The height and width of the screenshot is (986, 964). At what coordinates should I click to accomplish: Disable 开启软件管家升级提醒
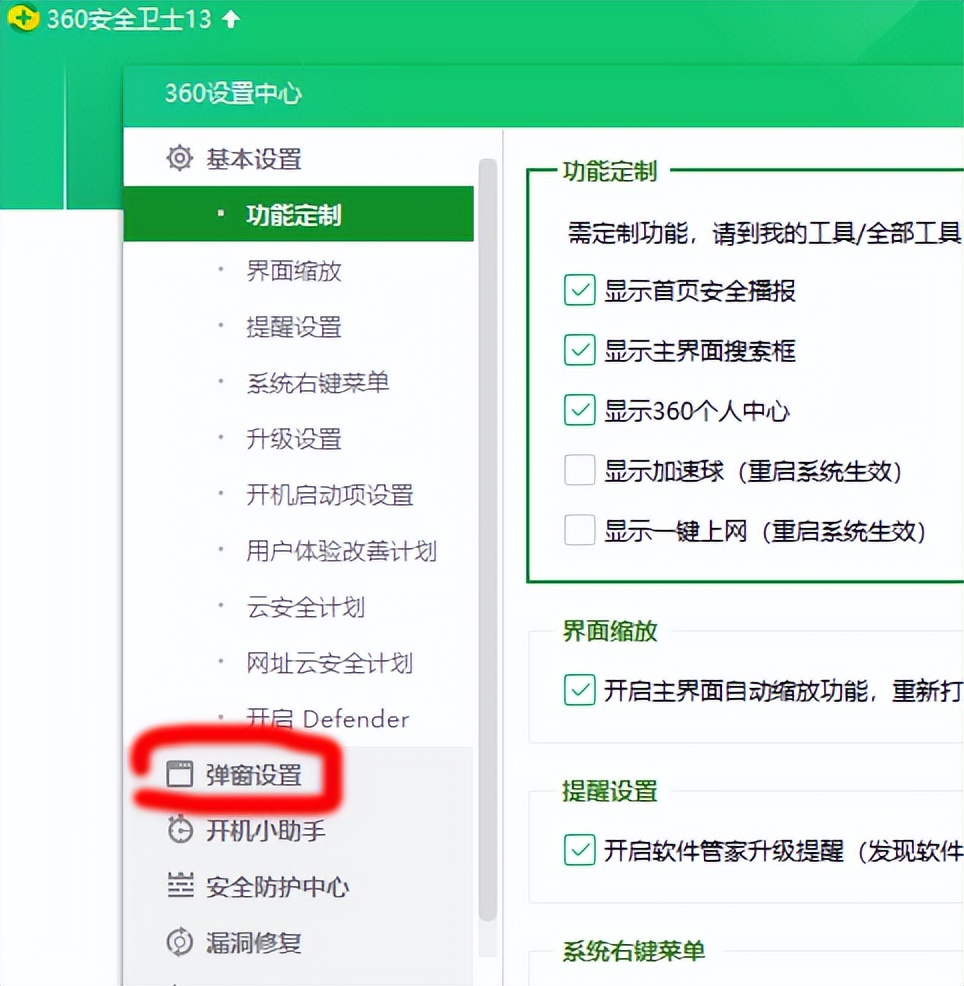point(579,851)
